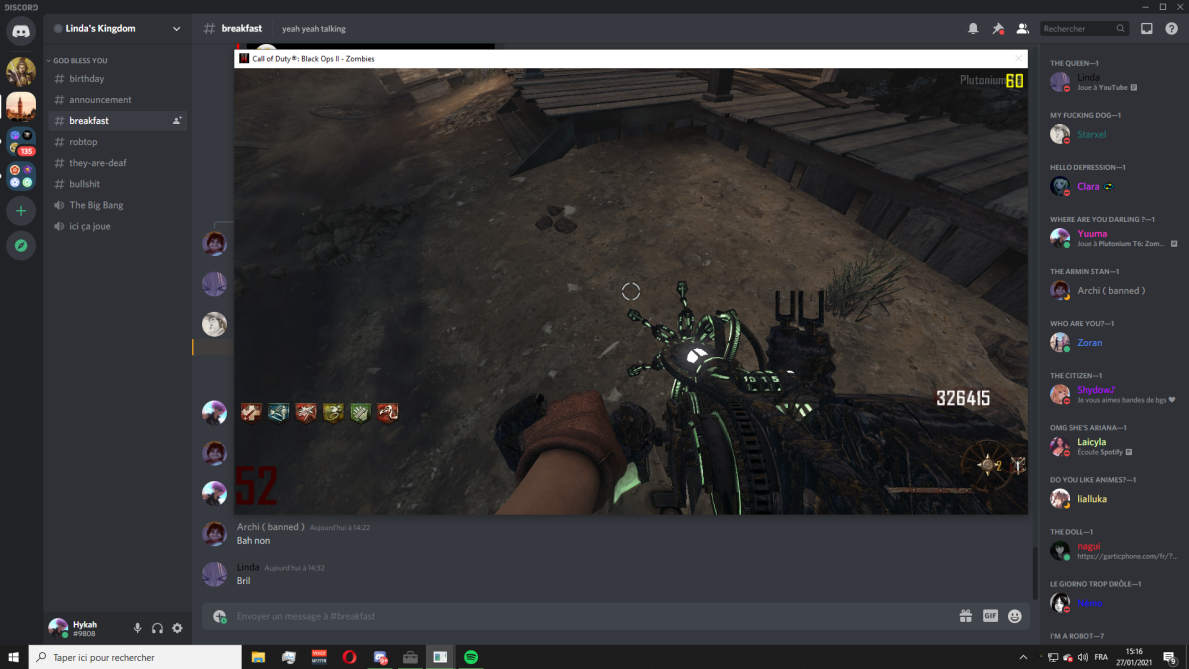Click the Archi ( banned ) message username

[x=270, y=527]
